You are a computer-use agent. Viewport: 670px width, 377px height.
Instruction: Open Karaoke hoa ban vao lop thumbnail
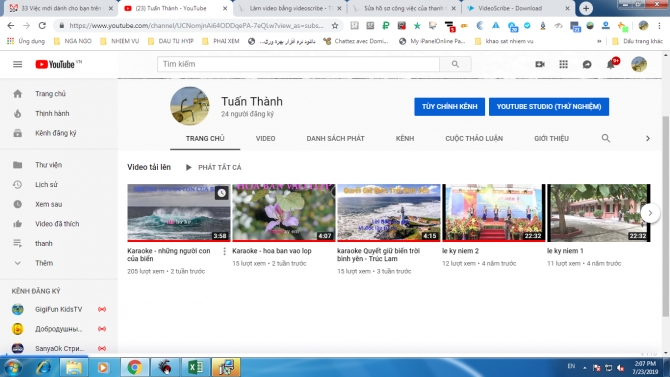click(283, 213)
